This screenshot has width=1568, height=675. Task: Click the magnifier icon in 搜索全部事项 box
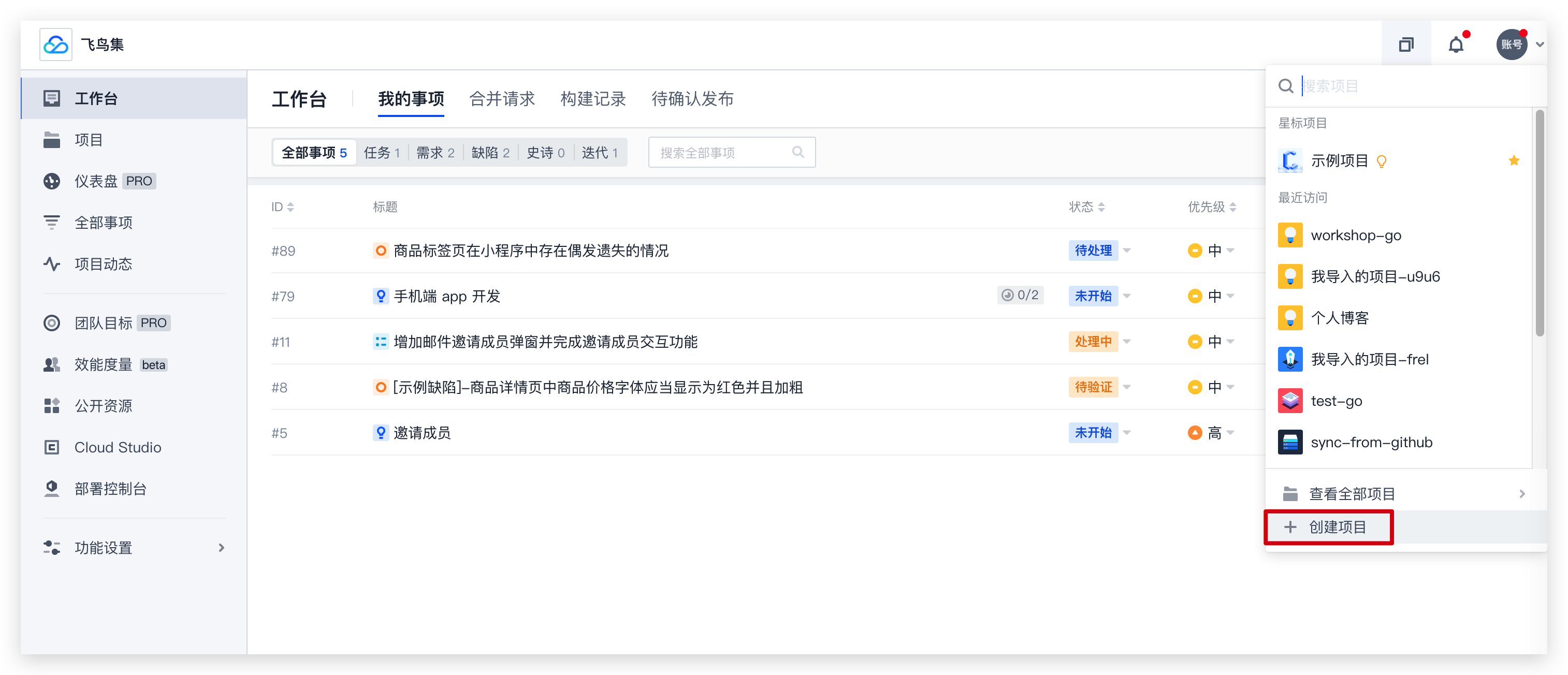click(797, 152)
